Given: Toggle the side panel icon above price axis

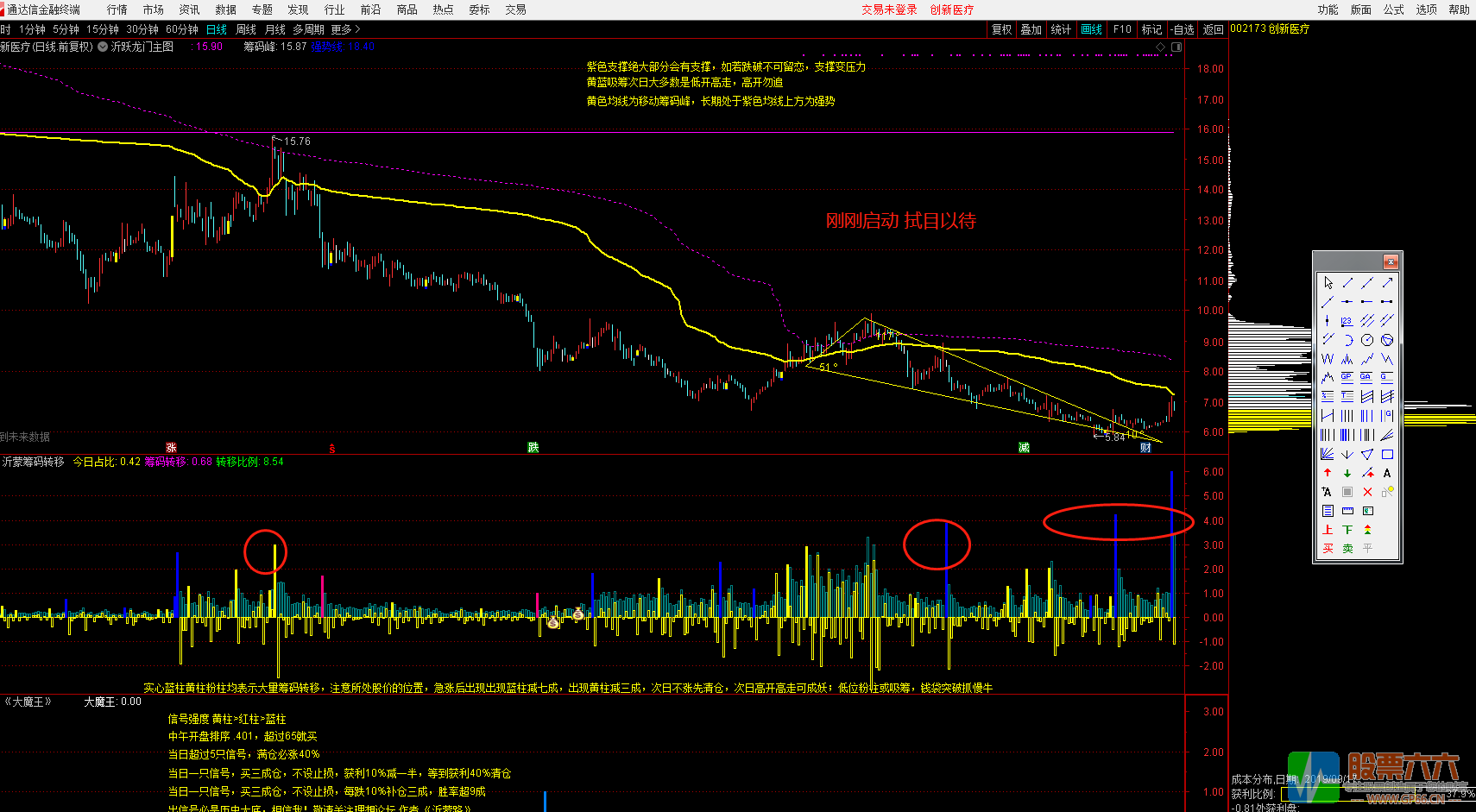Looking at the screenshot, I should coord(1176,47).
